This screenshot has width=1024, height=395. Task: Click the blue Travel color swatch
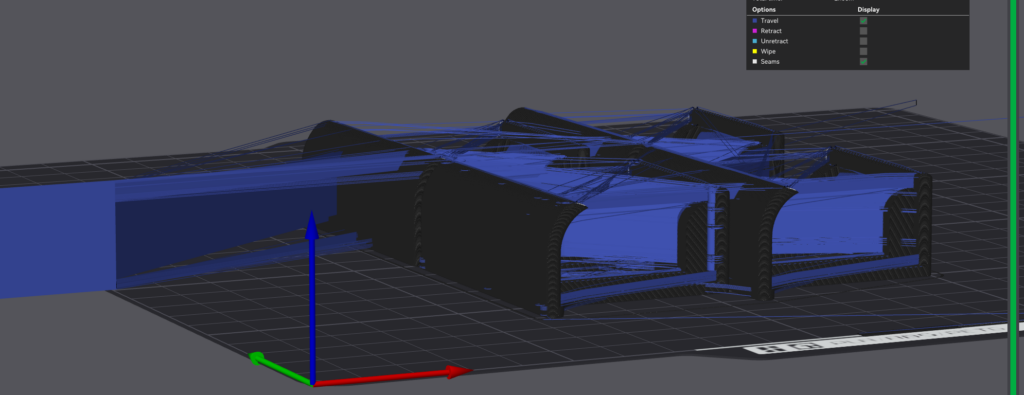tap(754, 21)
